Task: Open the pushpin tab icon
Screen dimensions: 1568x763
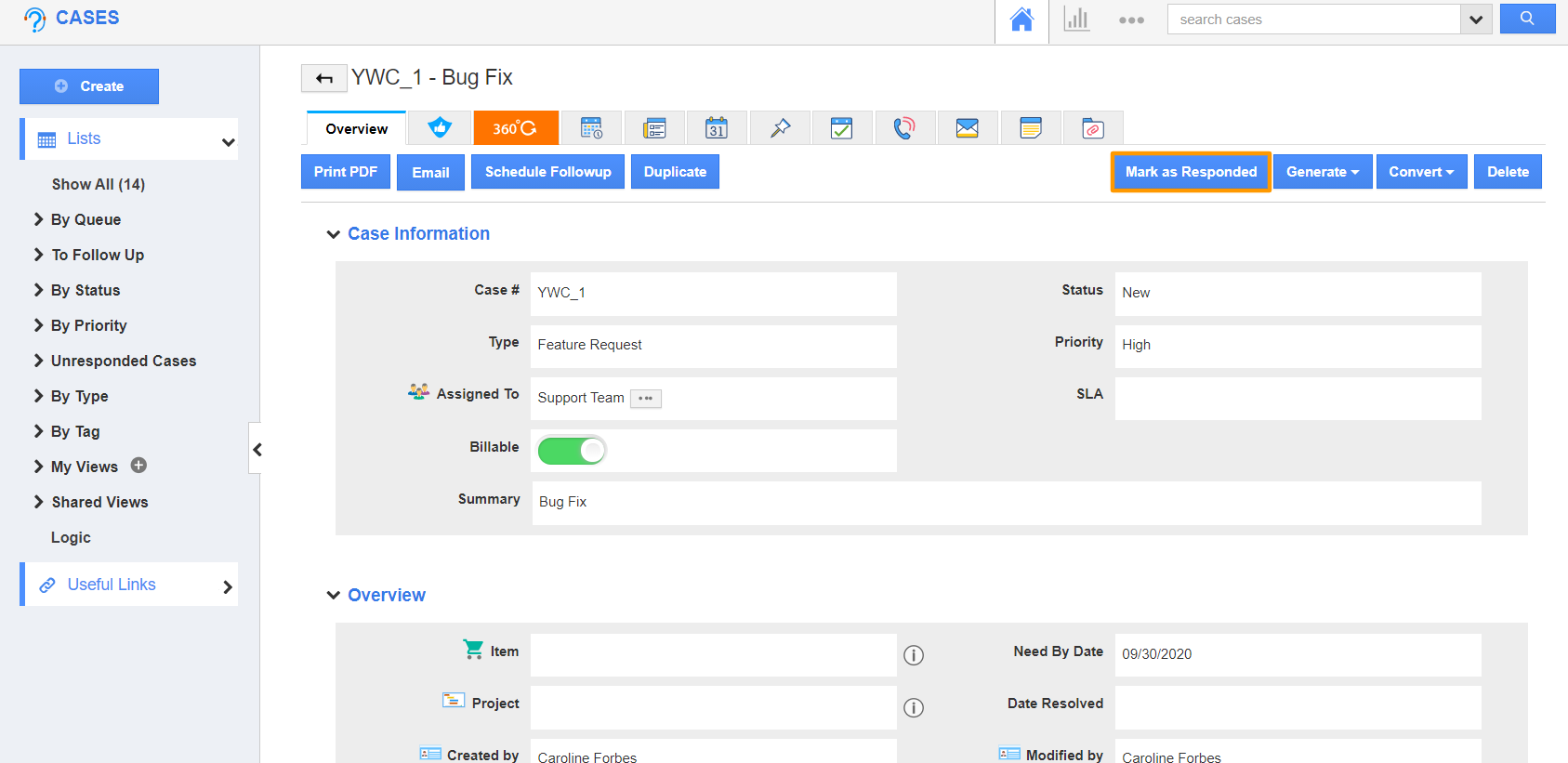Action: [x=780, y=128]
